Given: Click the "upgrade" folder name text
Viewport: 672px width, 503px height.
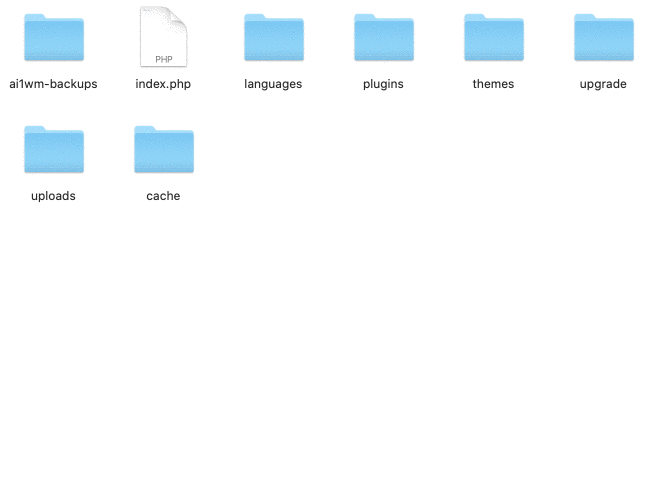Looking at the screenshot, I should click(x=603, y=84).
